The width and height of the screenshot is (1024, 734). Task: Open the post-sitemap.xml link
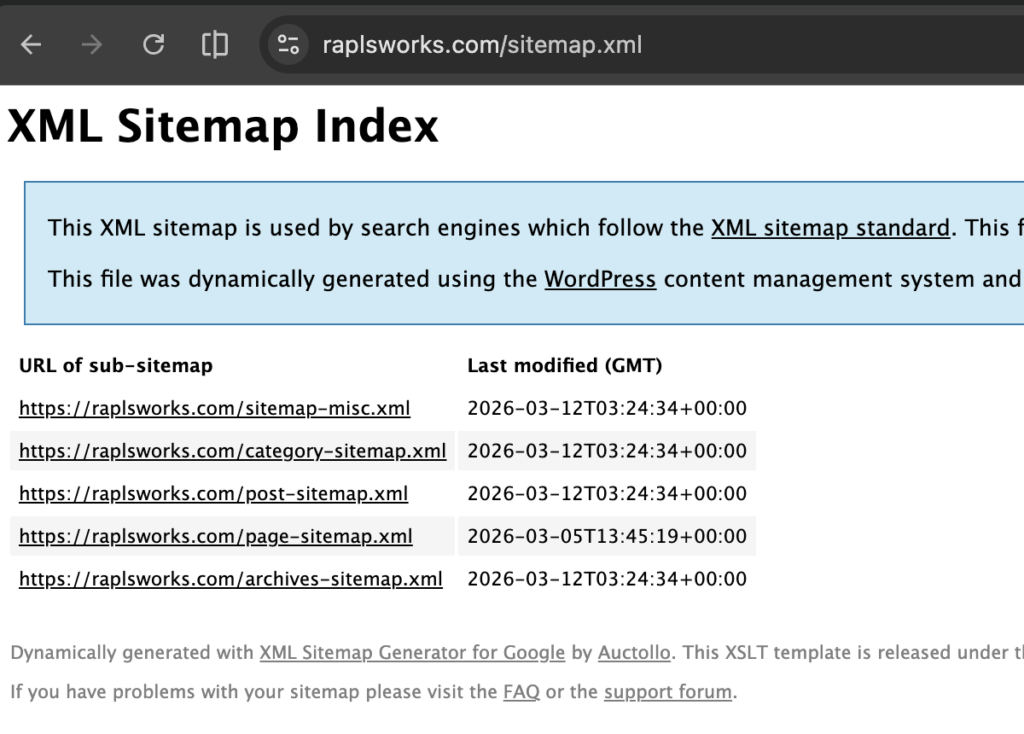click(x=213, y=494)
